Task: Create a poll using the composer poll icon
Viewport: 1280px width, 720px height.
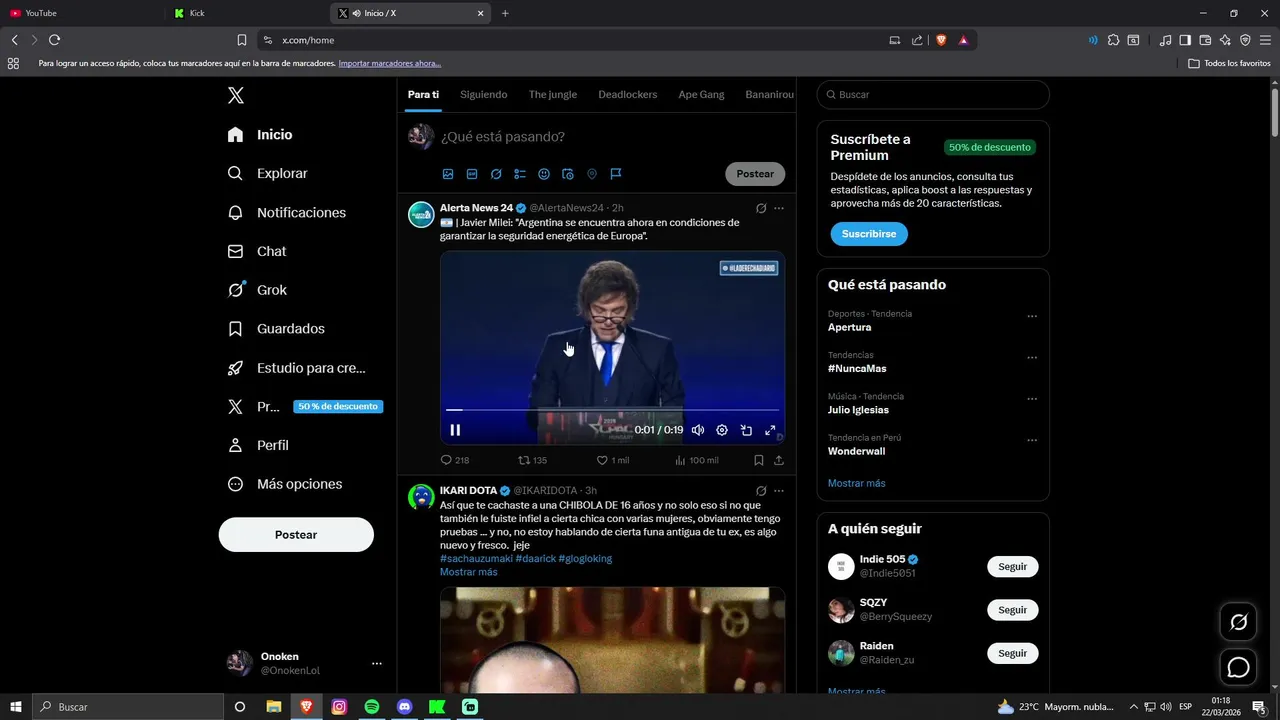Action: point(520,174)
